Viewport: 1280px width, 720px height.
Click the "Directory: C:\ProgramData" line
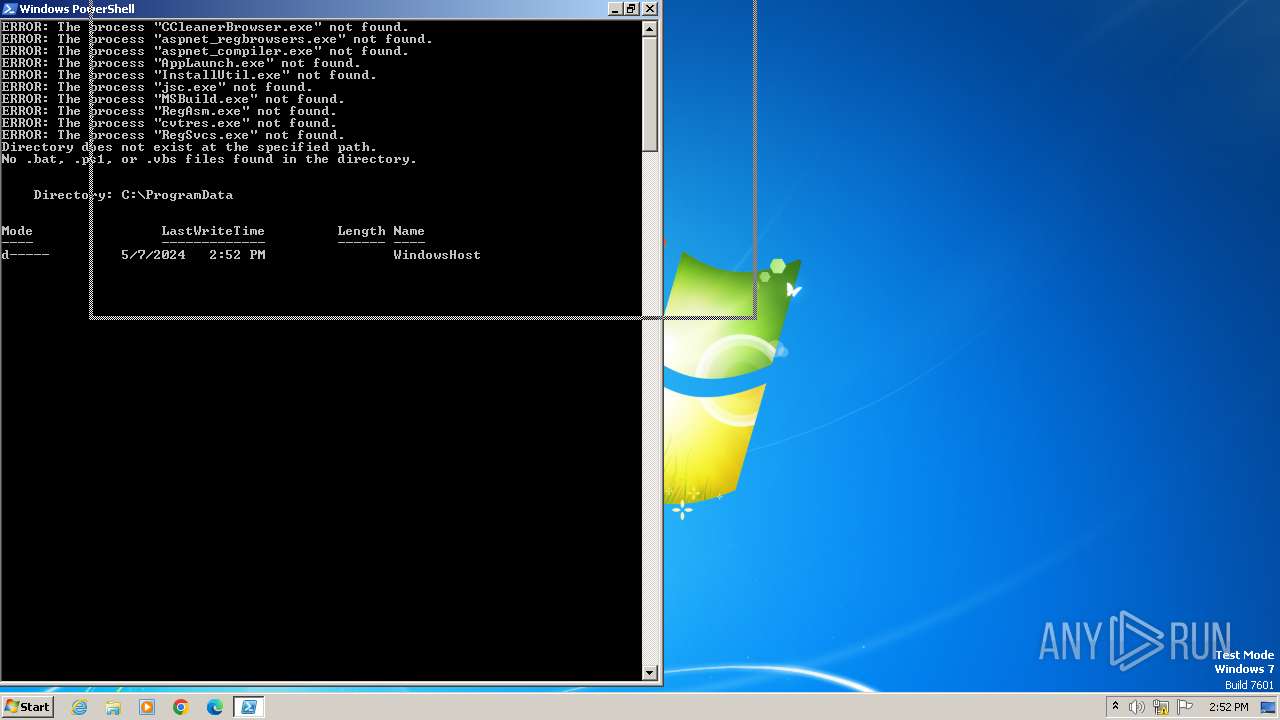pyautogui.click(x=133, y=195)
